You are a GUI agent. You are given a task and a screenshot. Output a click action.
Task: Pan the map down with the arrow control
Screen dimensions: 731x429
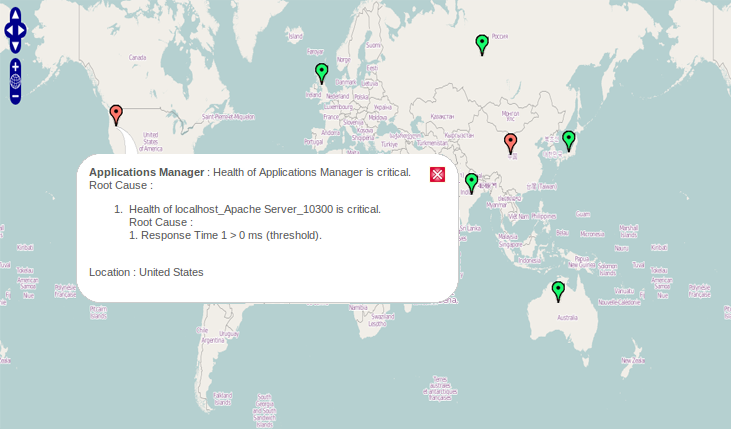(15, 46)
